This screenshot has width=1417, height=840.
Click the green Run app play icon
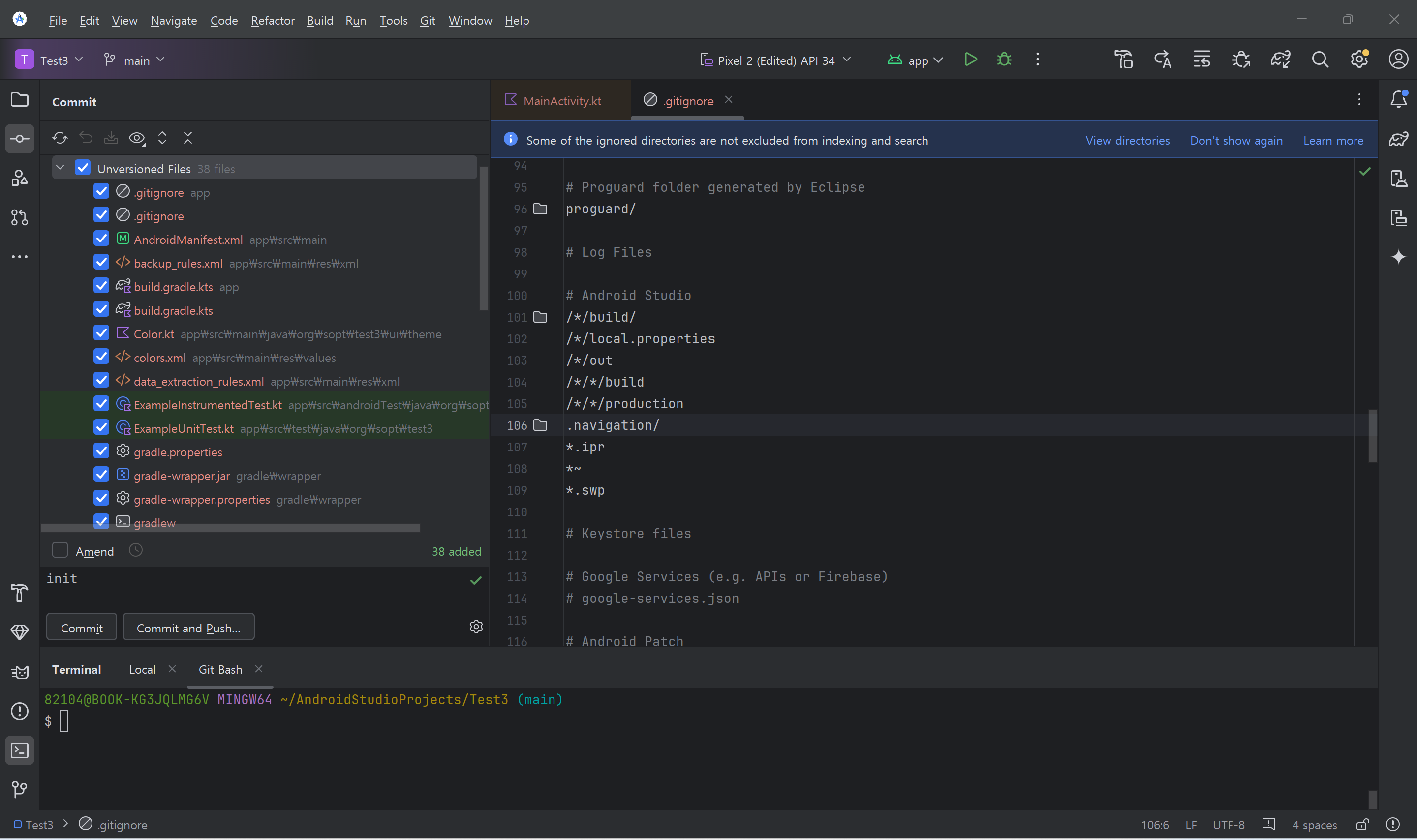970,60
